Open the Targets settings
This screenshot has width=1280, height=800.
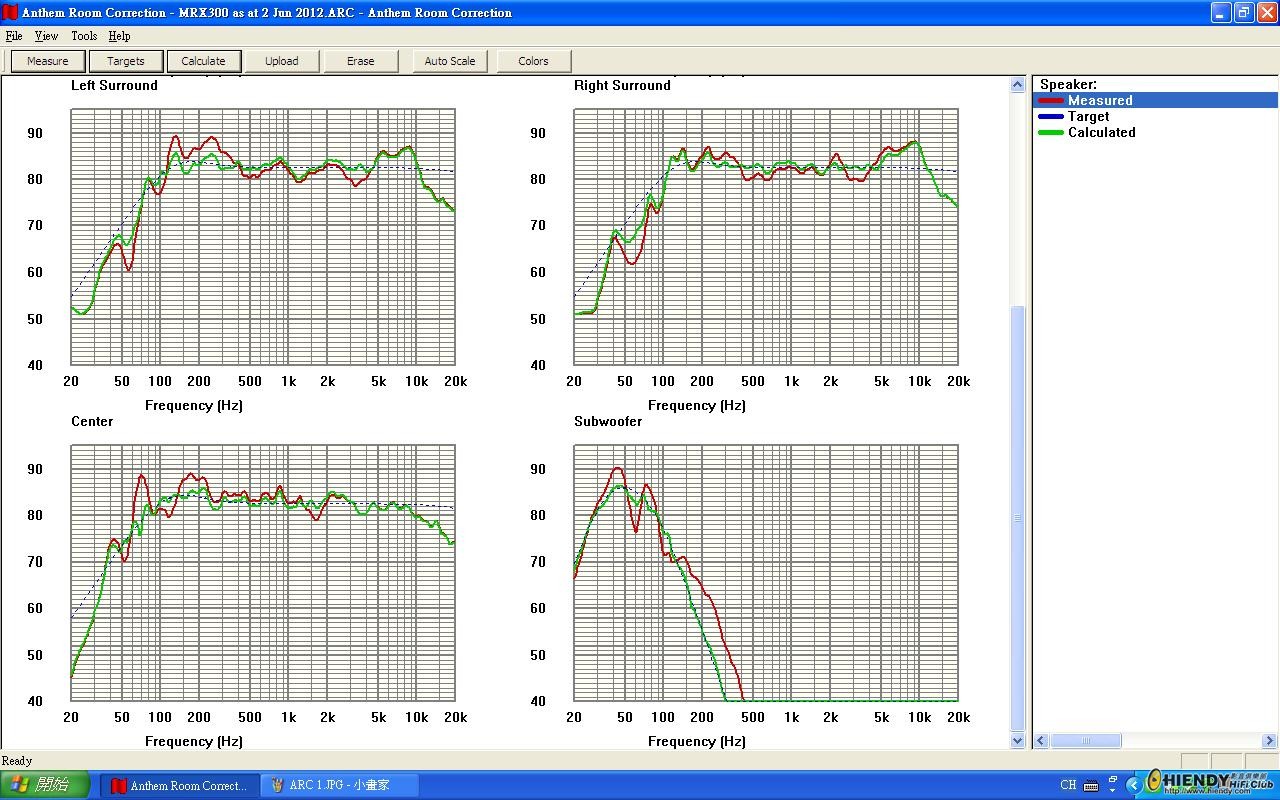(126, 61)
